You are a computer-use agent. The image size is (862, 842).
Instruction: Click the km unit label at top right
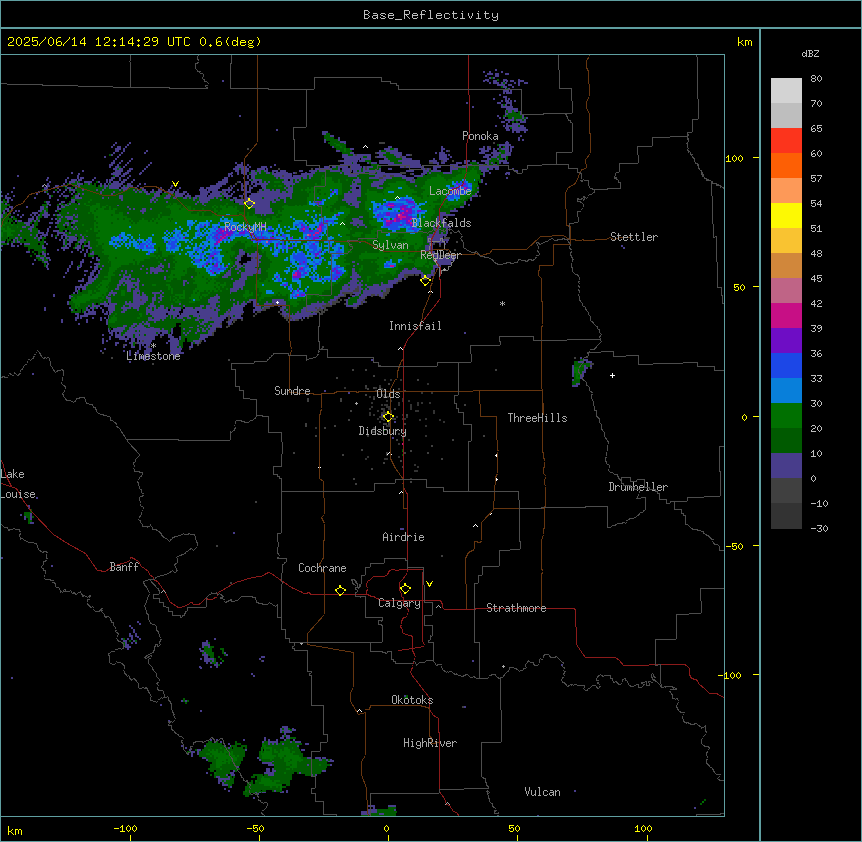click(744, 42)
